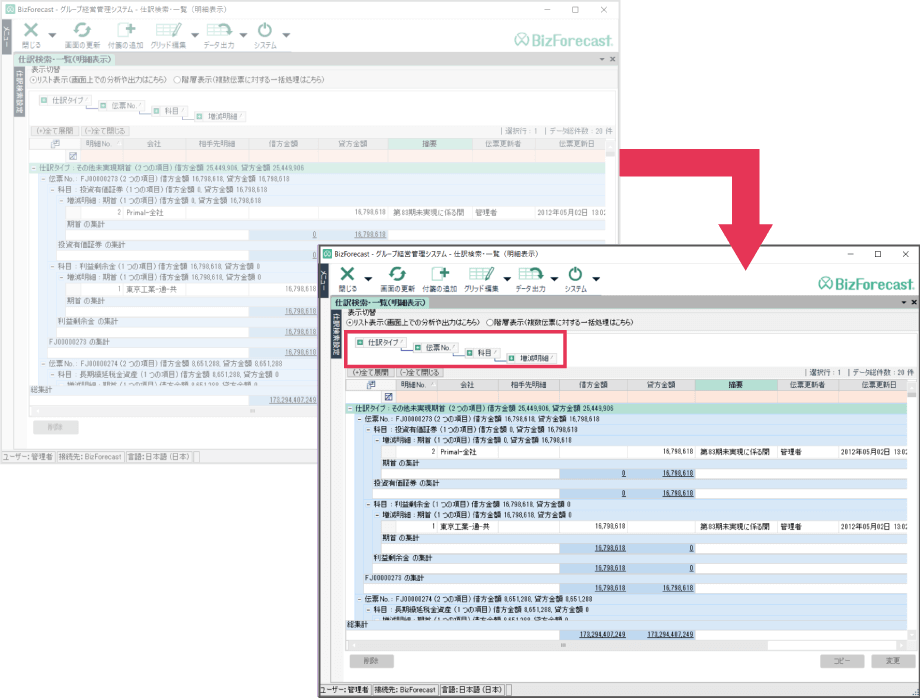This screenshot has width=920, height=698.
Task: Click green icon on 仕訳タイプ chip, back window
Action: (44, 100)
